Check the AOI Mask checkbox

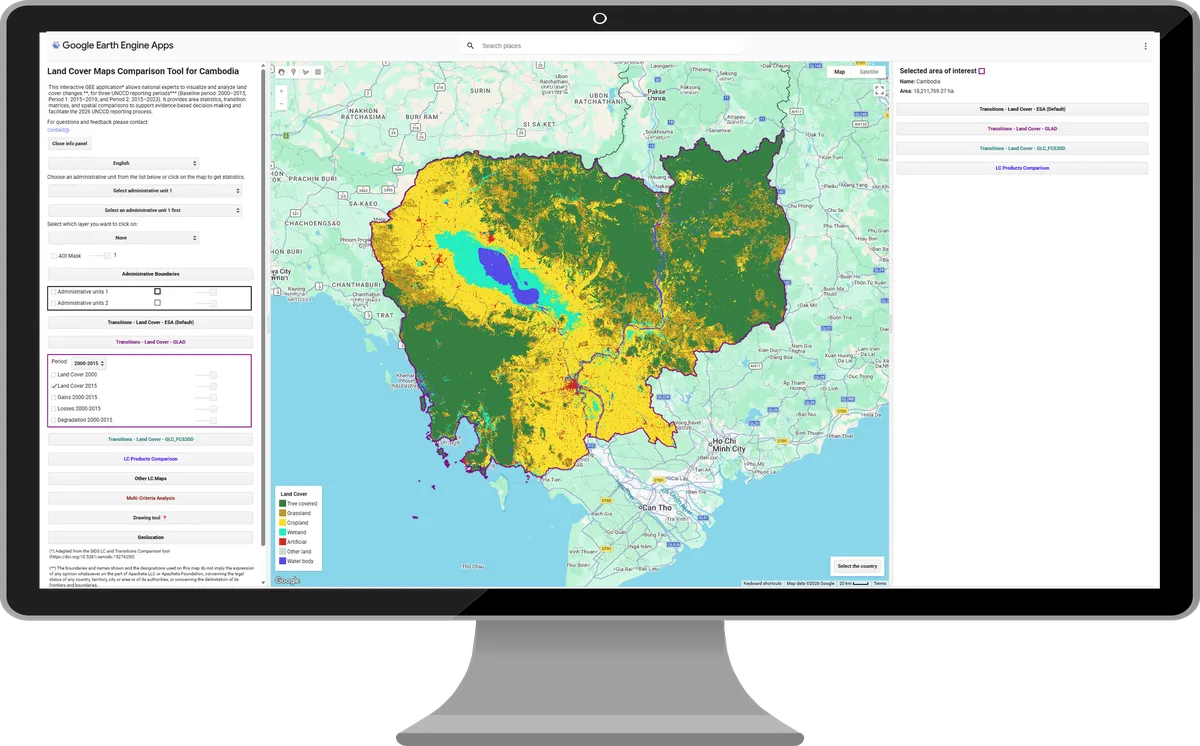click(x=54, y=256)
